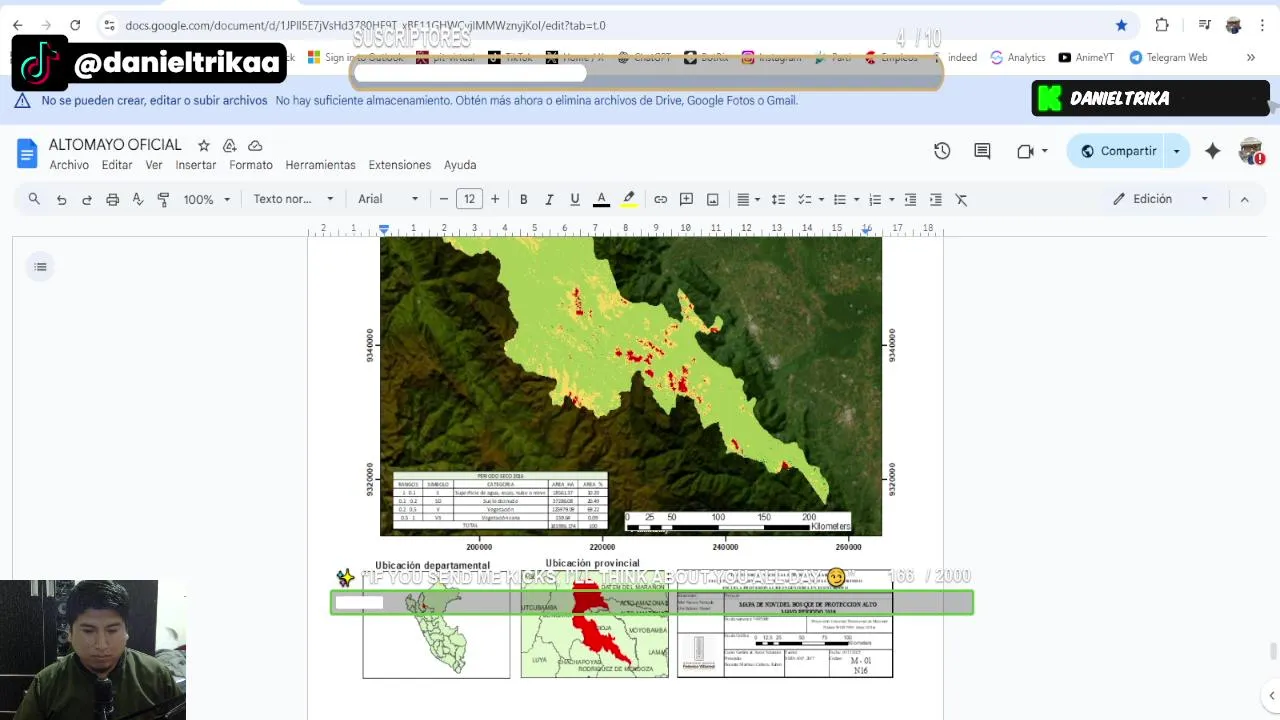Increase the font size
Image resolution: width=1280 pixels, height=720 pixels.
[495, 199]
